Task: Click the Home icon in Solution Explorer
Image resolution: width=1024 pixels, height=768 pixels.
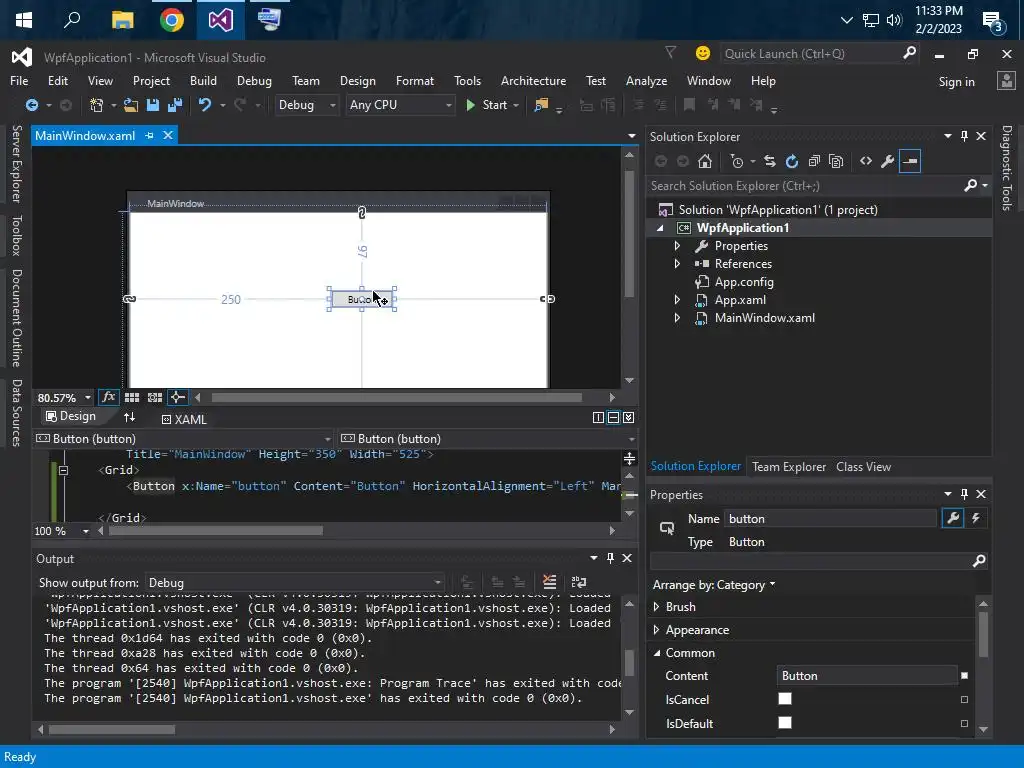Action: click(705, 161)
